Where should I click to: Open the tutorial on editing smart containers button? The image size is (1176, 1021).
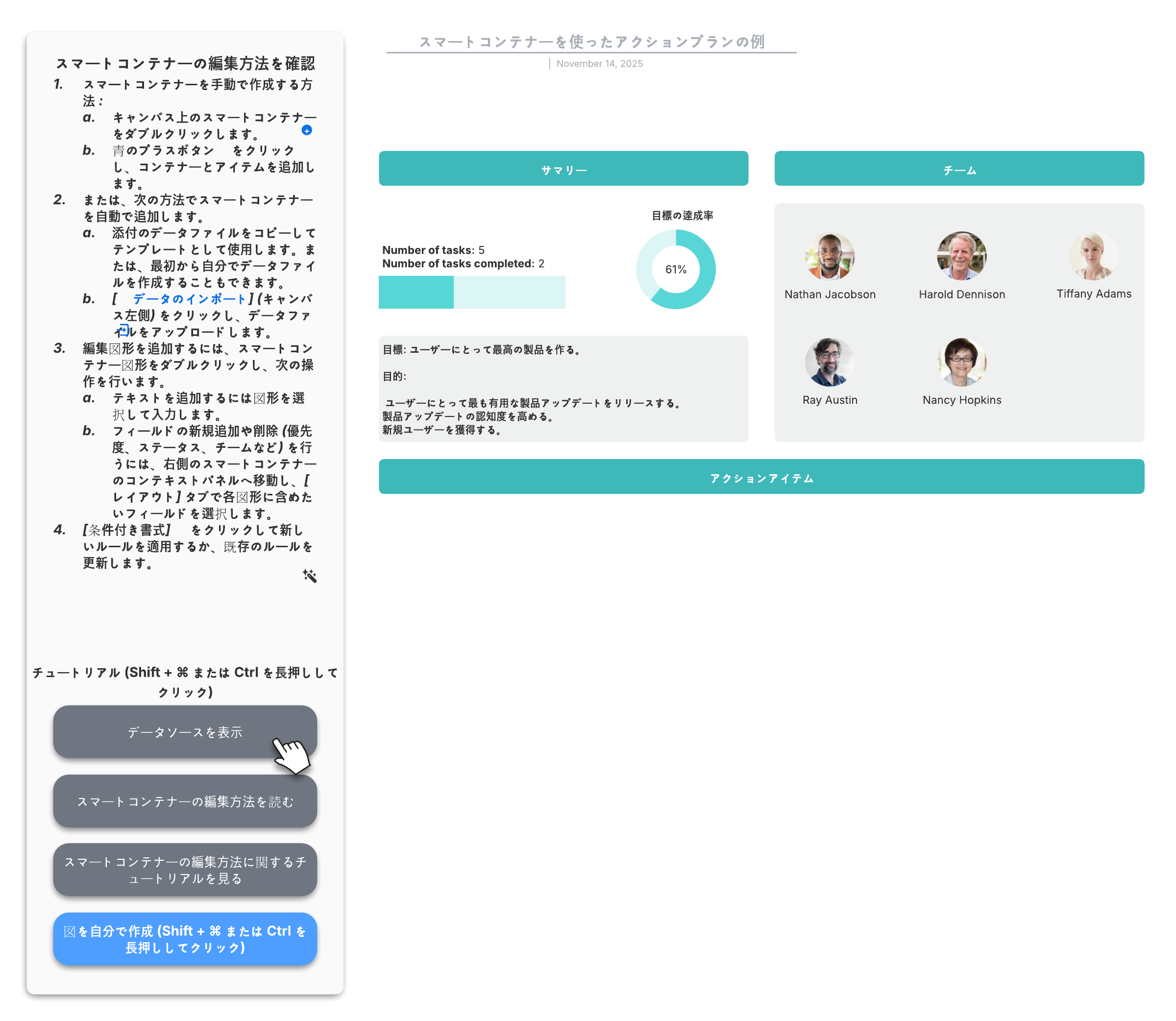185,870
